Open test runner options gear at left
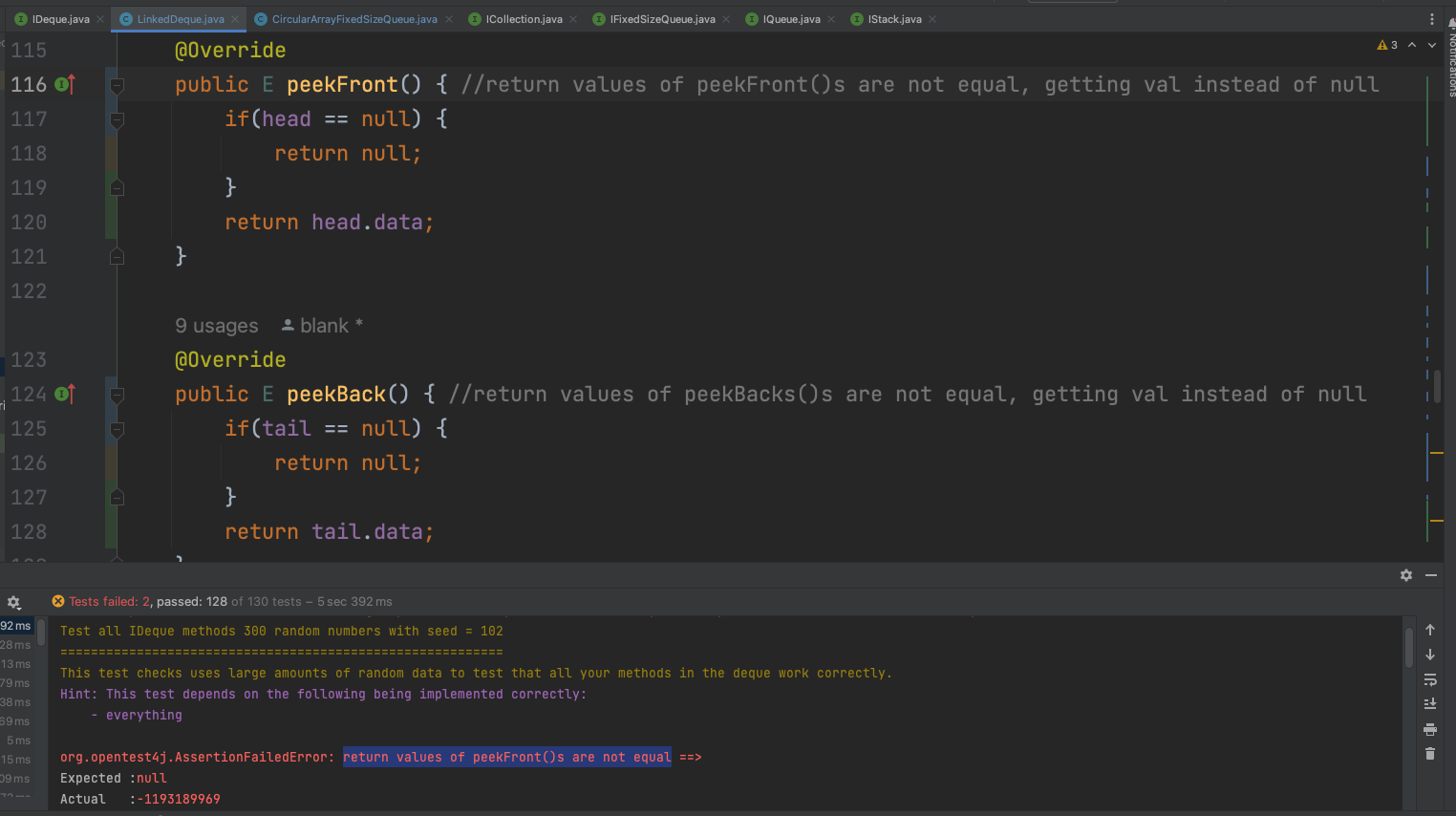 coord(13,602)
